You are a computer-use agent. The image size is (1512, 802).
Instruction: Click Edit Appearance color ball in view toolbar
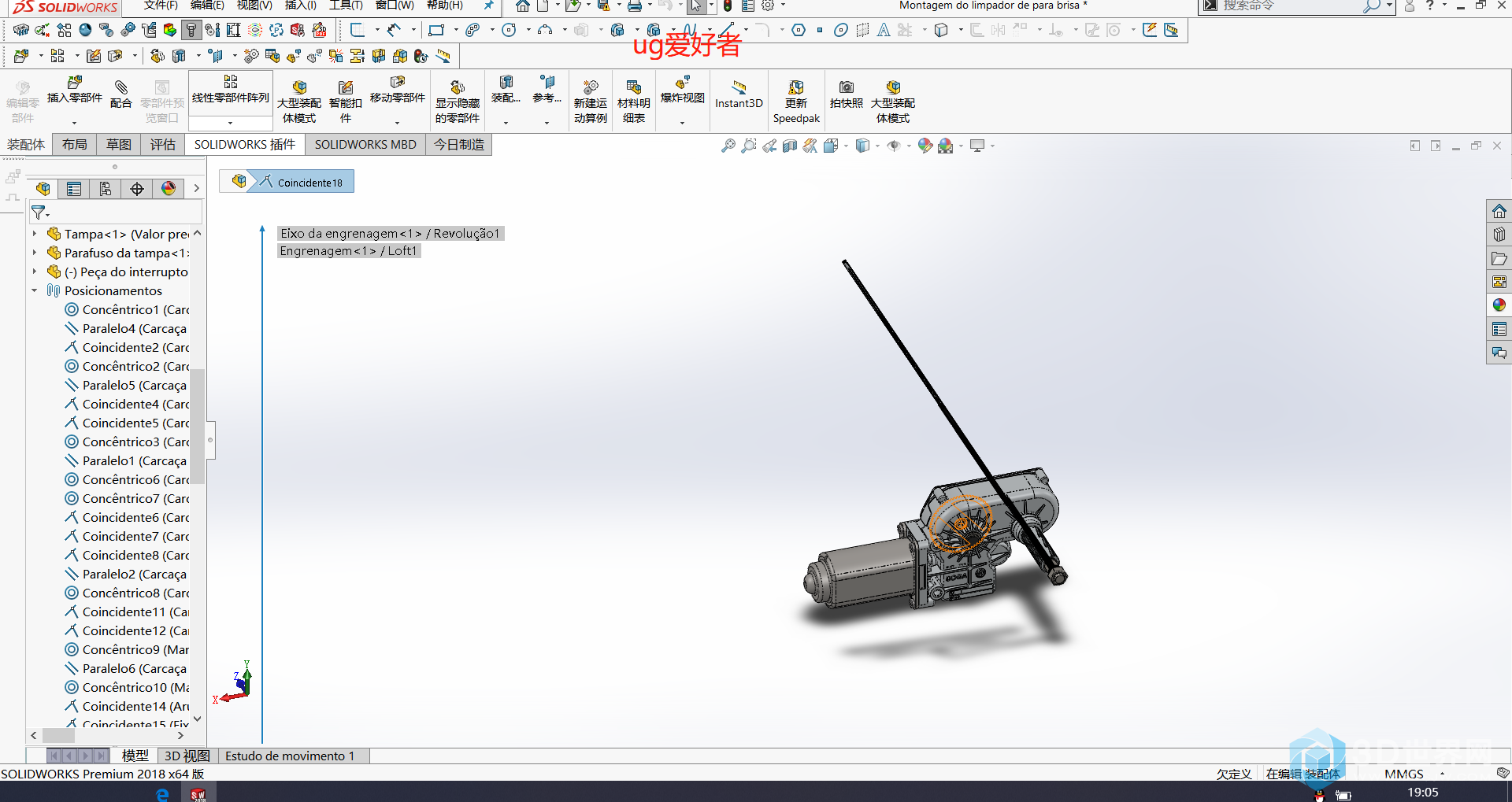pyautogui.click(x=925, y=146)
